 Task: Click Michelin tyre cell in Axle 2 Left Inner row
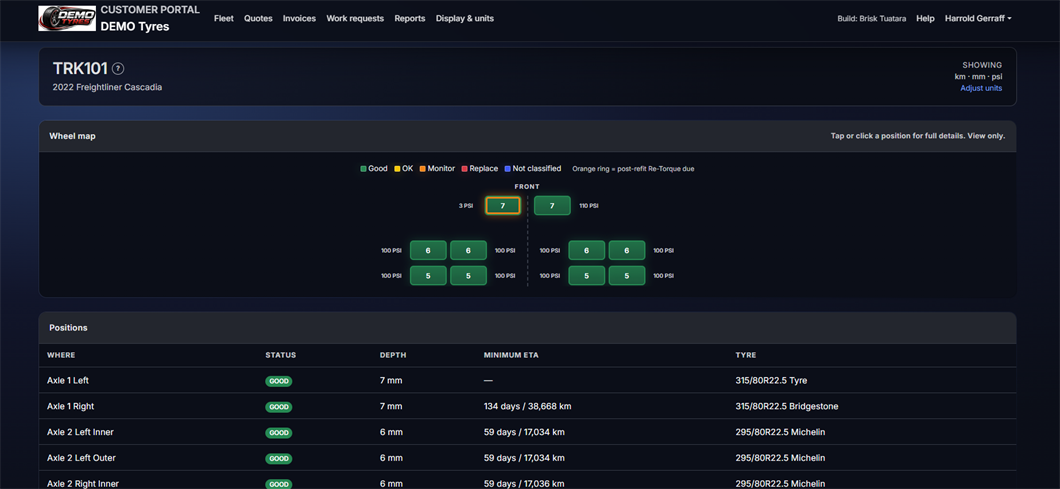point(780,432)
